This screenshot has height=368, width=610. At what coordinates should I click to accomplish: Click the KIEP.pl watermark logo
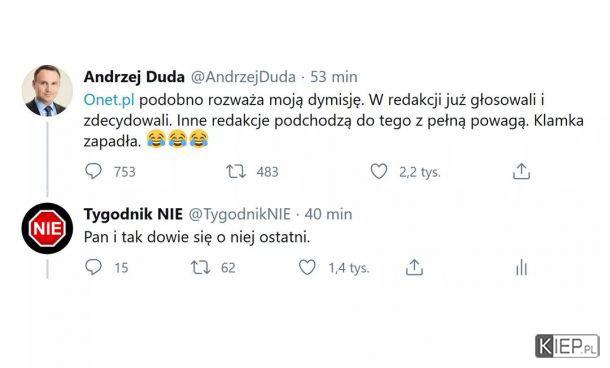tap(567, 346)
